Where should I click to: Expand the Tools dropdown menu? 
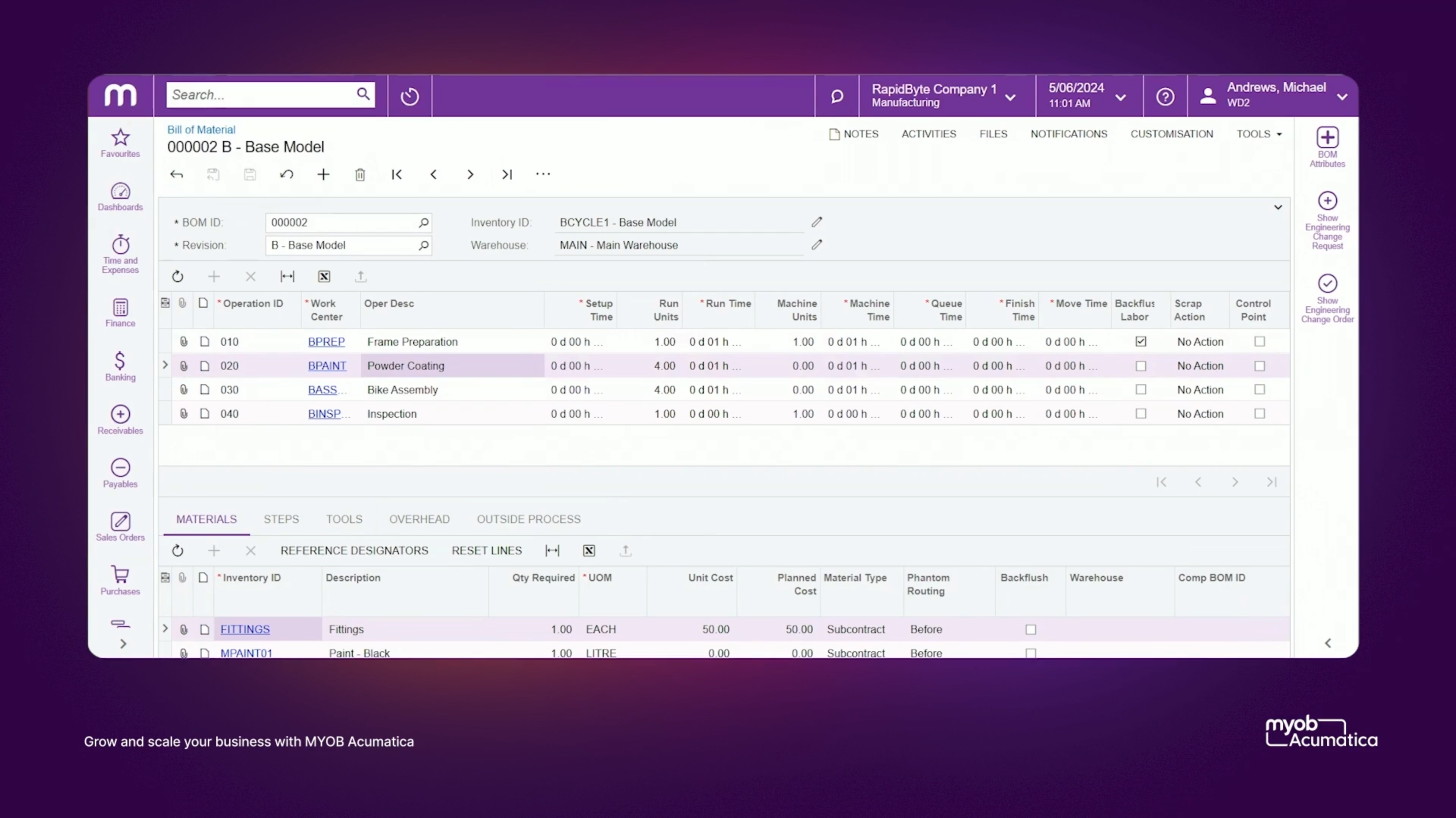(1259, 134)
